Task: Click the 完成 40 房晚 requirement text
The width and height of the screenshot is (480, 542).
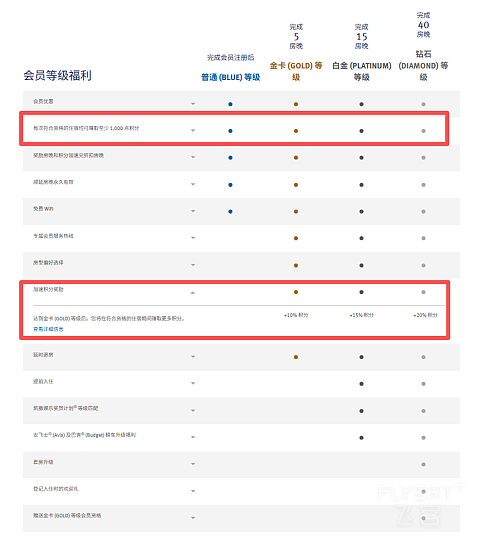Action: [423, 25]
